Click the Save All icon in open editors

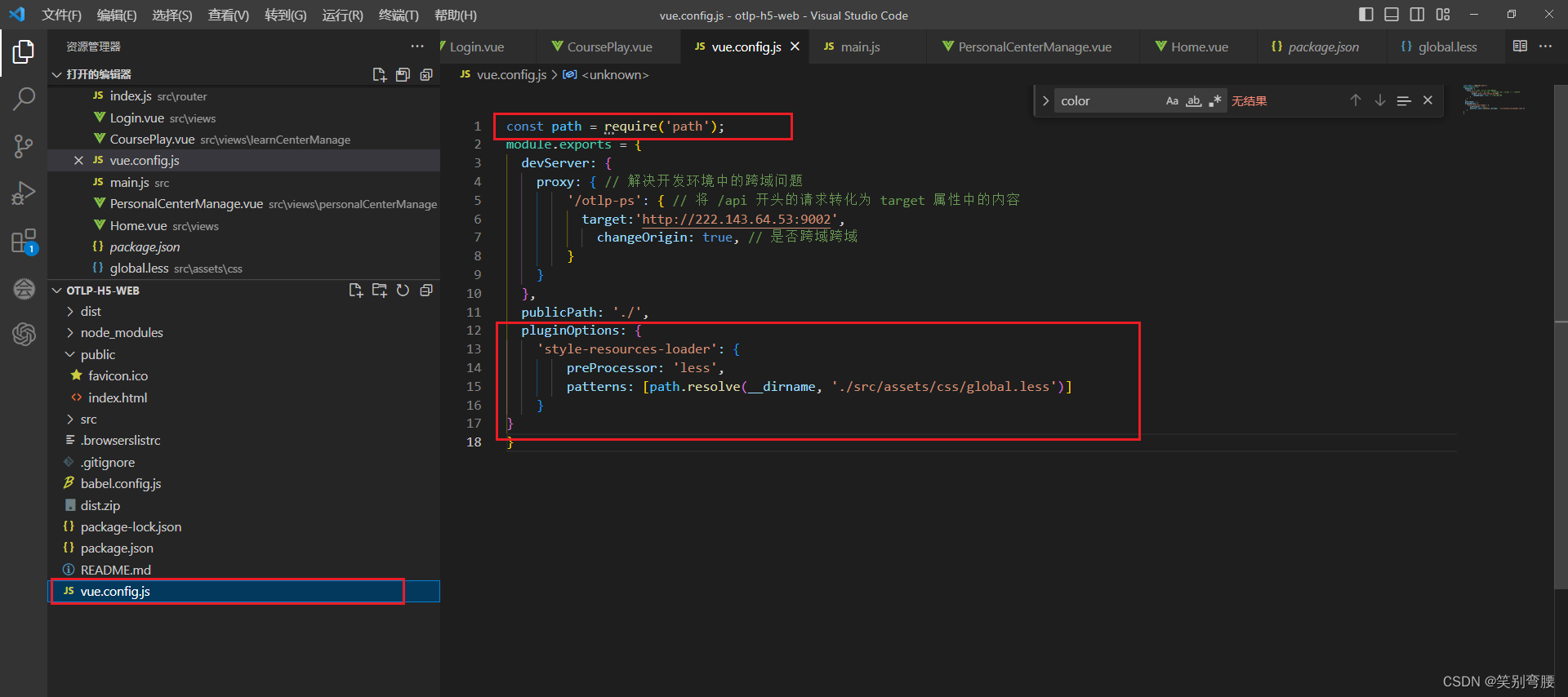403,75
